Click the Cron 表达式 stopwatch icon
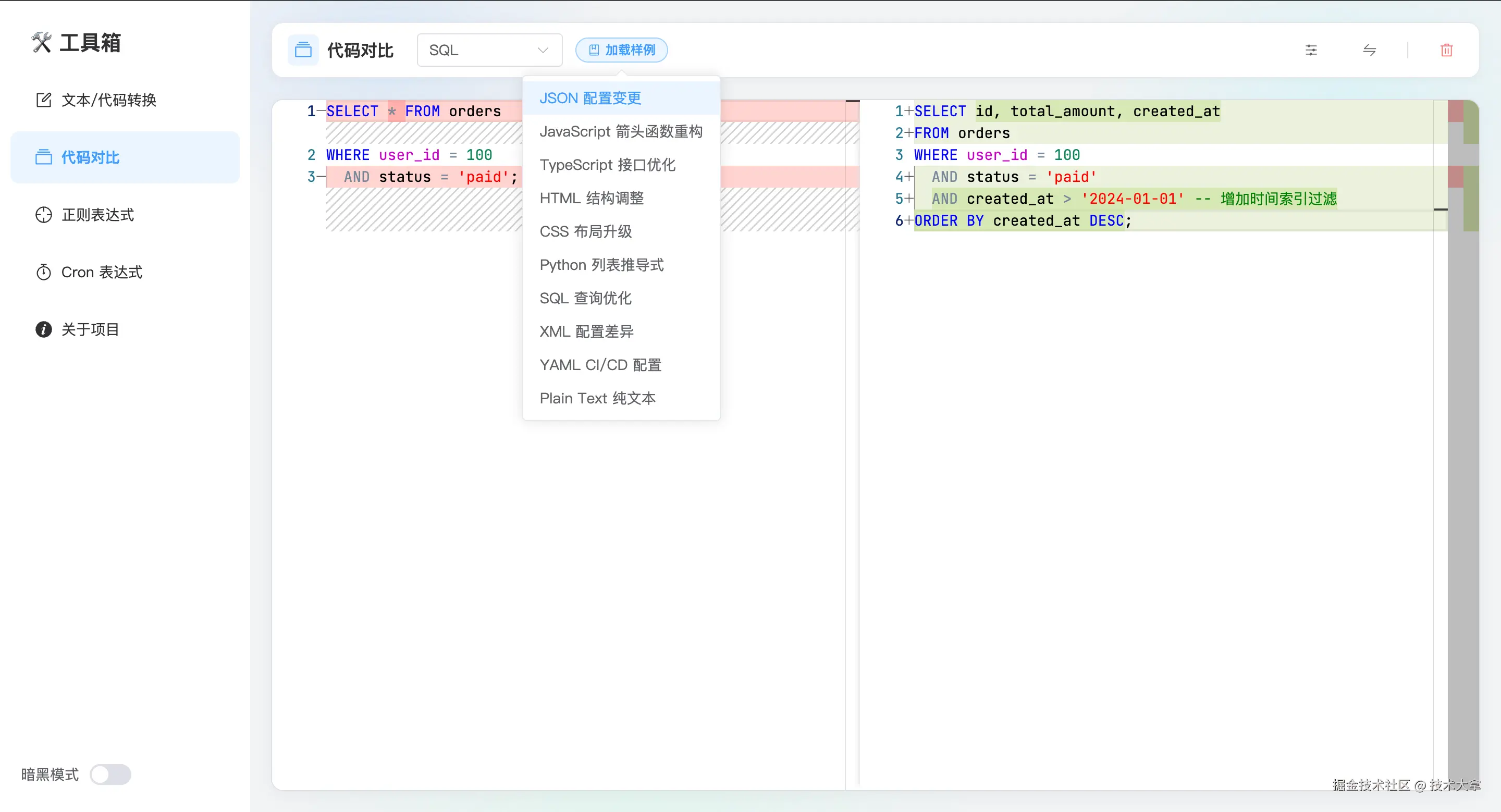 44,272
